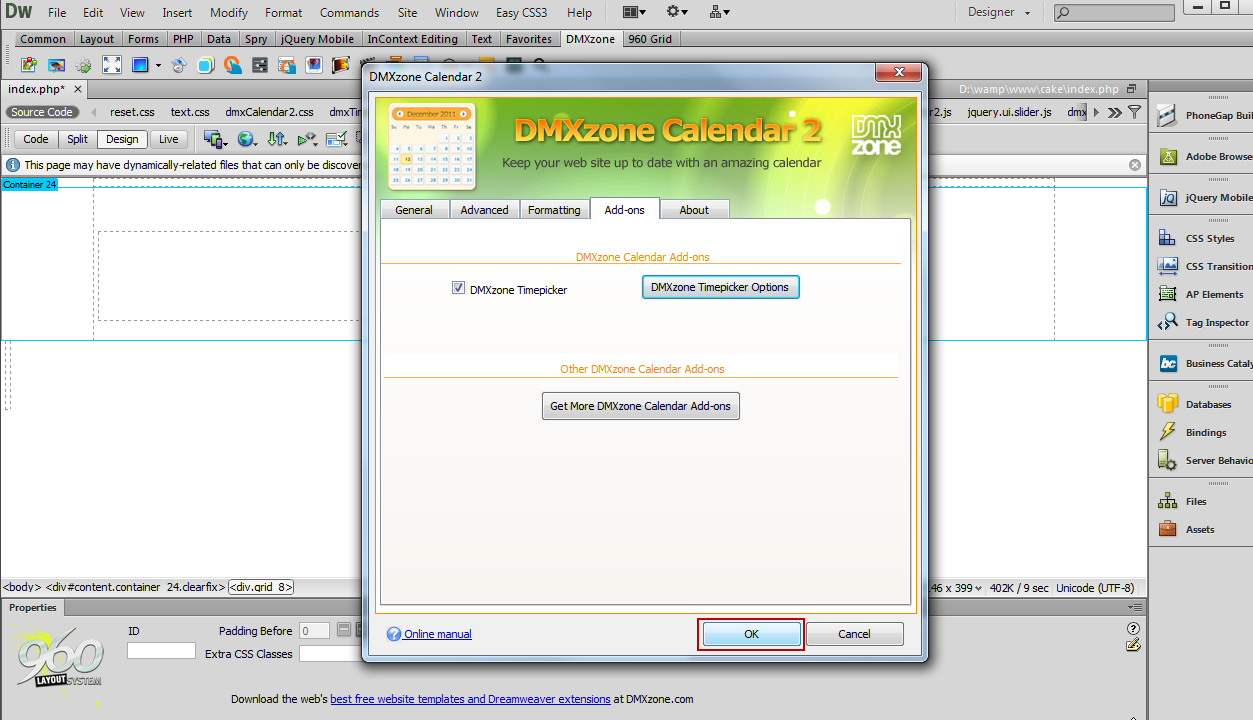The width and height of the screenshot is (1253, 720).
Task: Open dropdown arrow beside blue square insert icon
Action: [158, 66]
